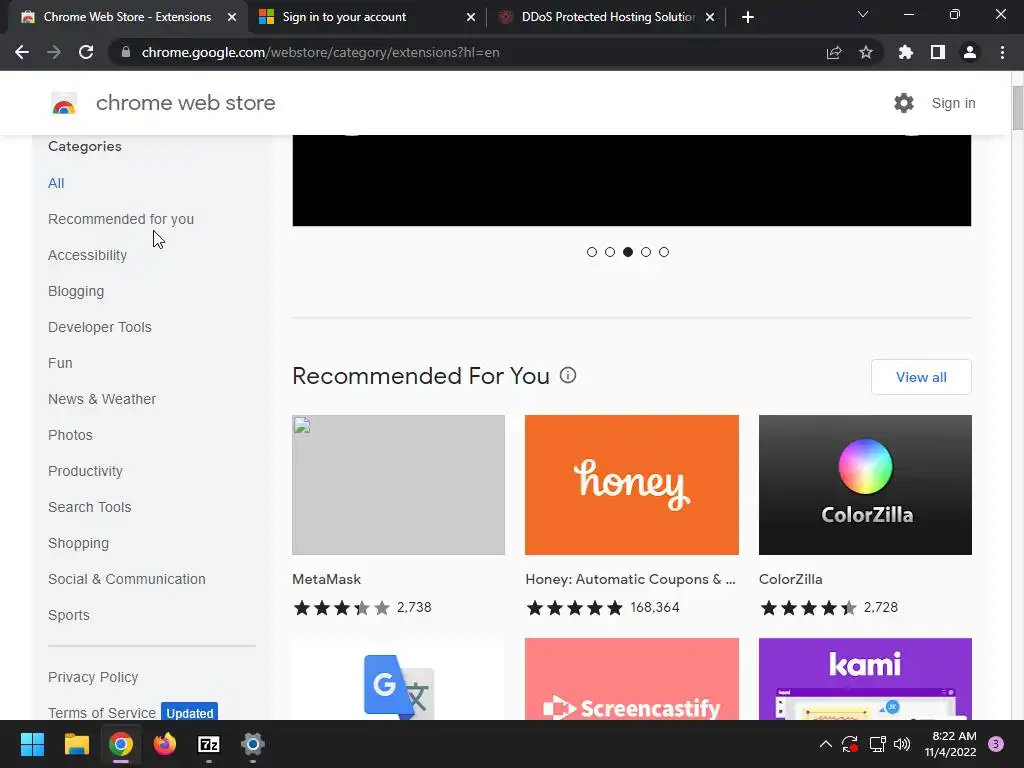Open Chrome's three-dot menu
The height and width of the screenshot is (768, 1024).
coord(1002,52)
